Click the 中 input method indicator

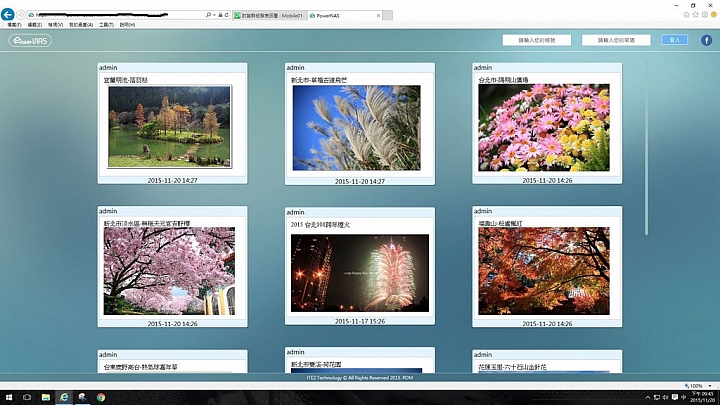[x=683, y=397]
